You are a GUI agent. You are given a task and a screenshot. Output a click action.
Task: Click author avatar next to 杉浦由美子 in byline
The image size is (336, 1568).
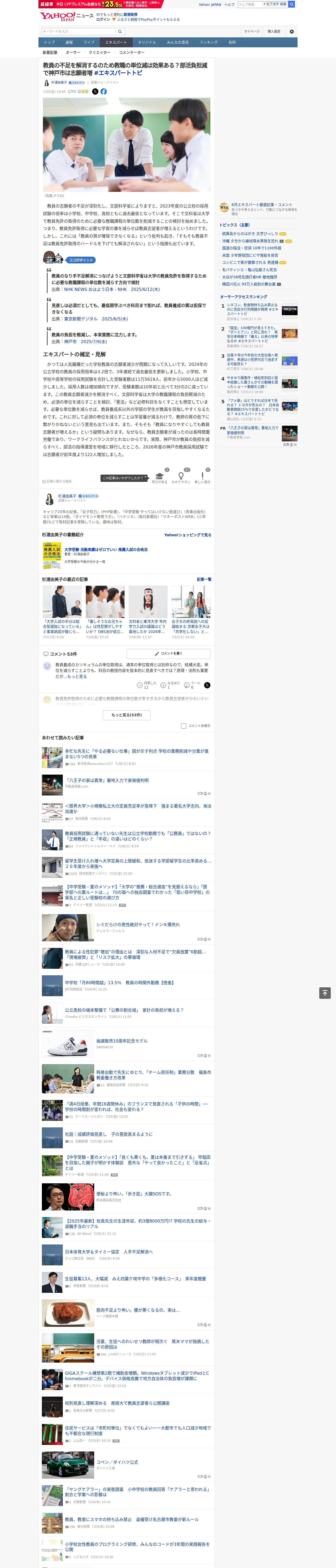(46, 83)
